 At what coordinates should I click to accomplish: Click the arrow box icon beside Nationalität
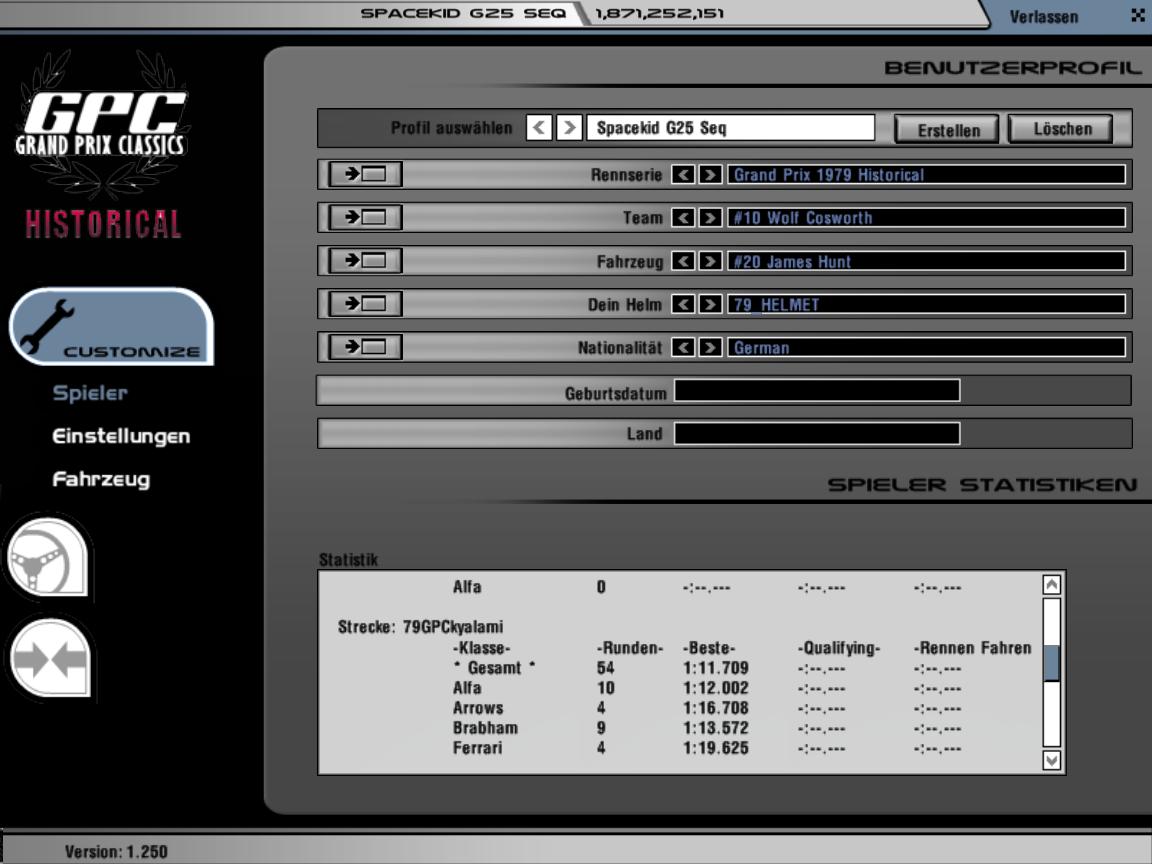[365, 347]
